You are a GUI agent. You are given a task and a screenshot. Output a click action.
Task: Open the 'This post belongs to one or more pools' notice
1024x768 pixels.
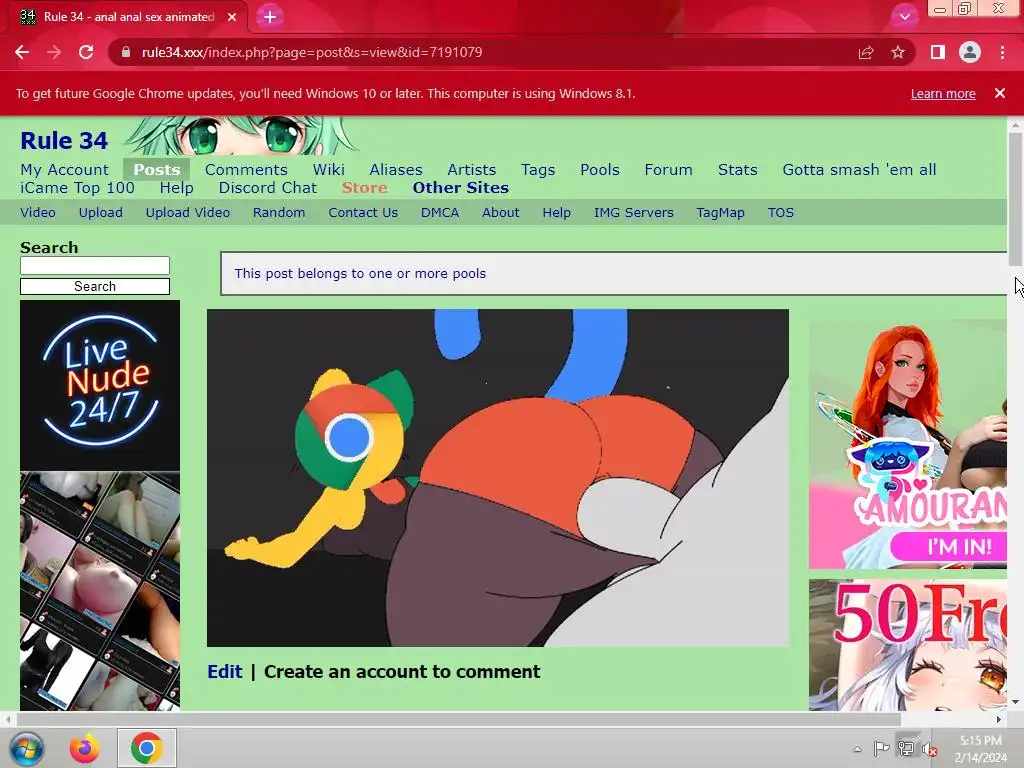(x=360, y=274)
